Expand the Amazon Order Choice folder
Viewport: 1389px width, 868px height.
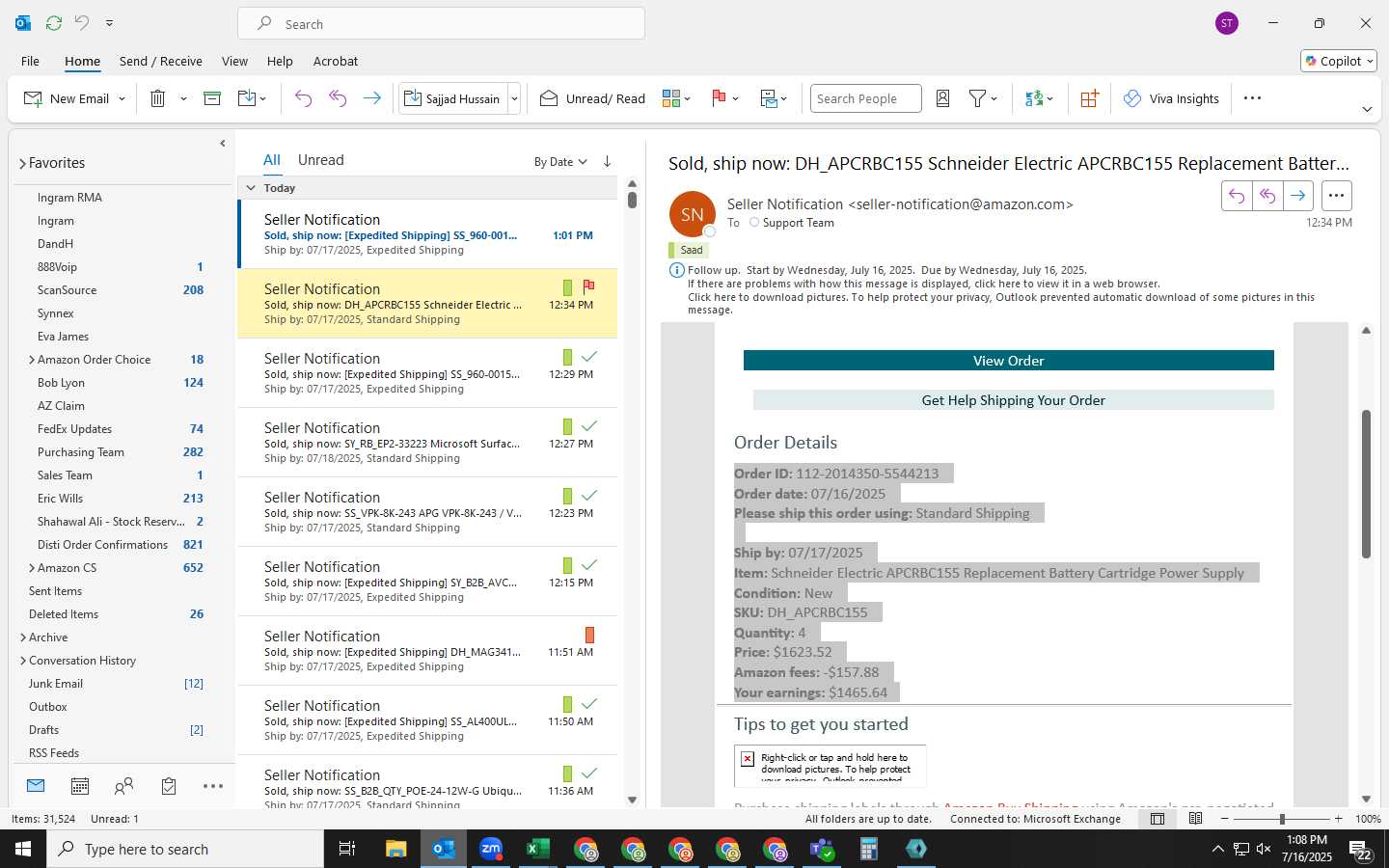(x=32, y=360)
